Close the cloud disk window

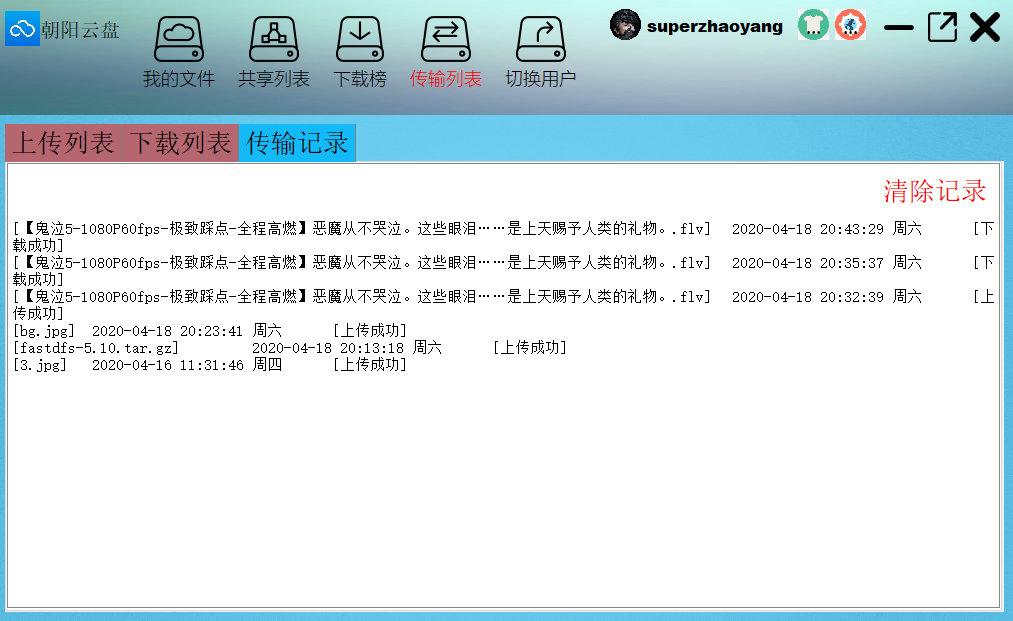985,27
